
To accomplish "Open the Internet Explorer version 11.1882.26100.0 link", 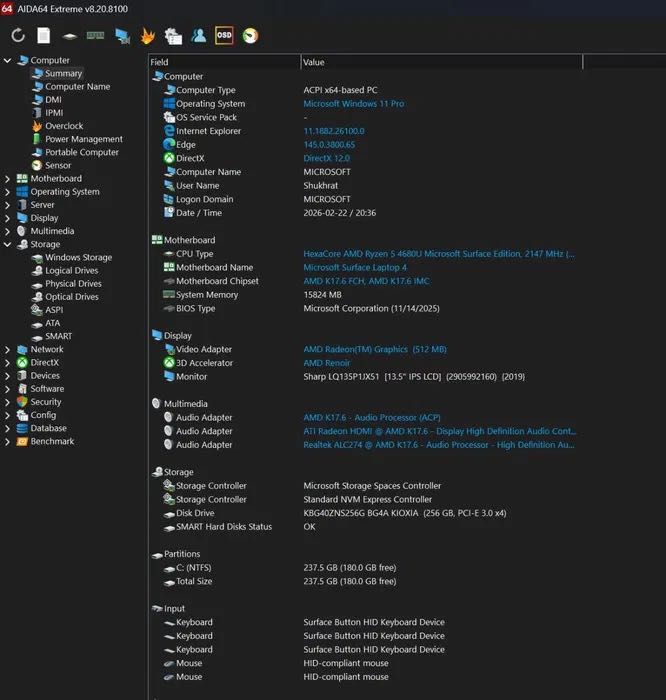I will (x=334, y=131).
